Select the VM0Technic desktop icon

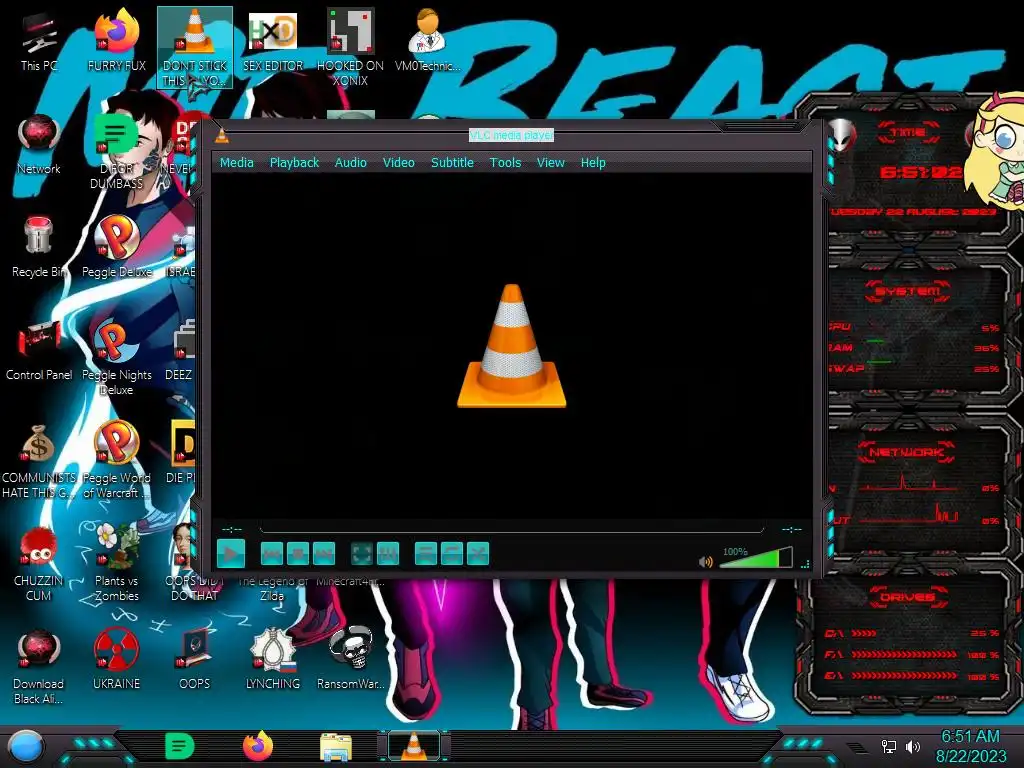pyautogui.click(x=427, y=40)
